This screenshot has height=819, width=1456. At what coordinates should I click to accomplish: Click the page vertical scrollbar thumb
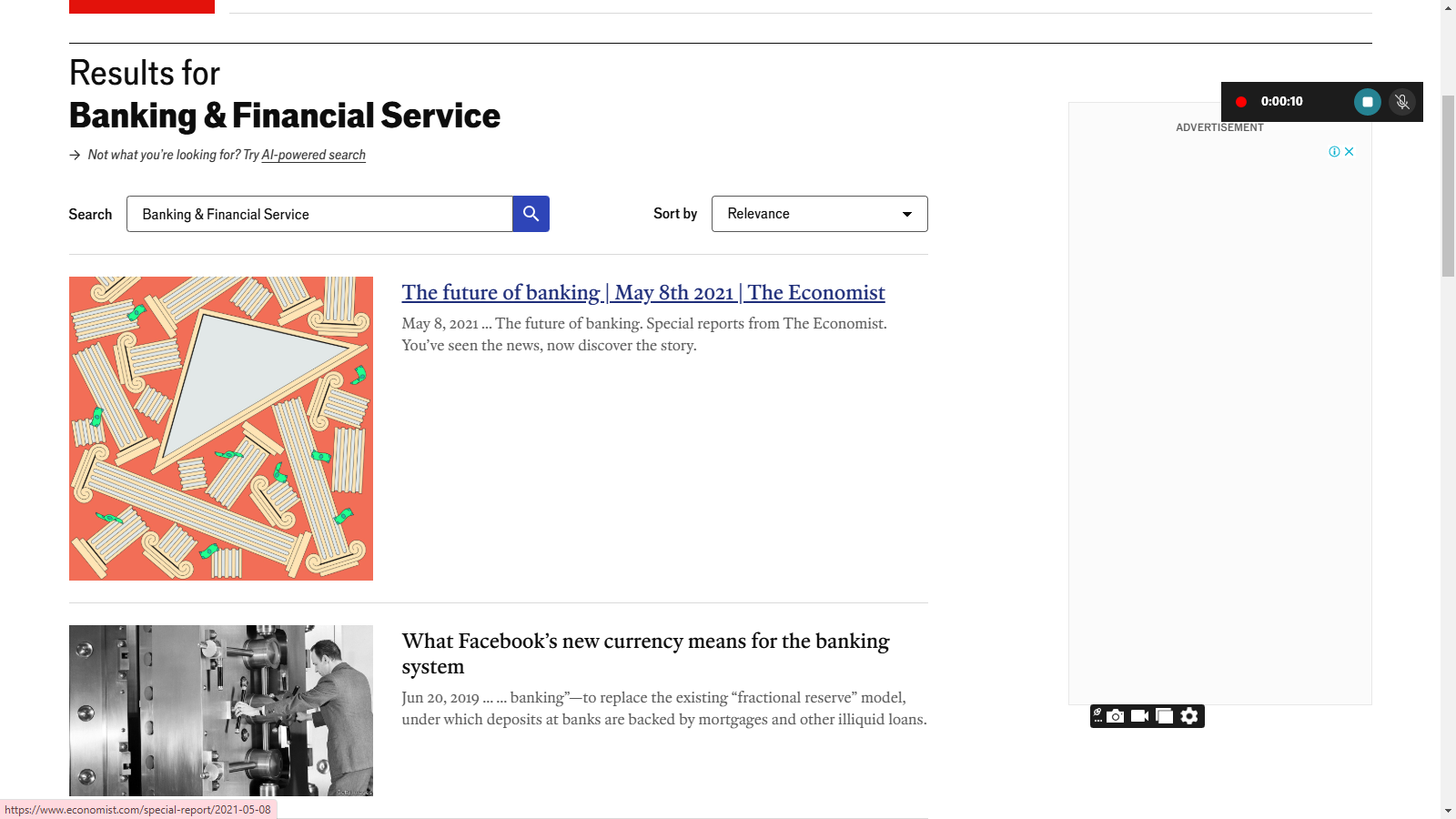click(x=1448, y=182)
